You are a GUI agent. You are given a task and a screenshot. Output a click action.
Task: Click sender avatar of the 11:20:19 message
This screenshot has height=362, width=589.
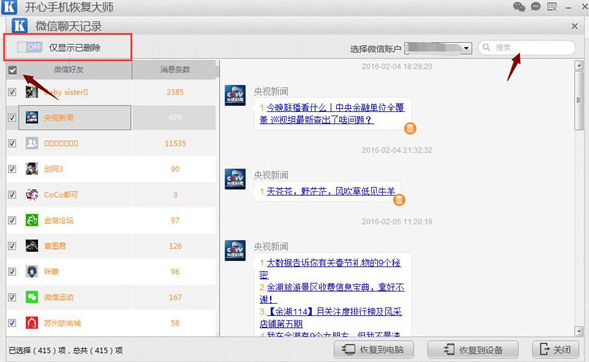point(235,250)
